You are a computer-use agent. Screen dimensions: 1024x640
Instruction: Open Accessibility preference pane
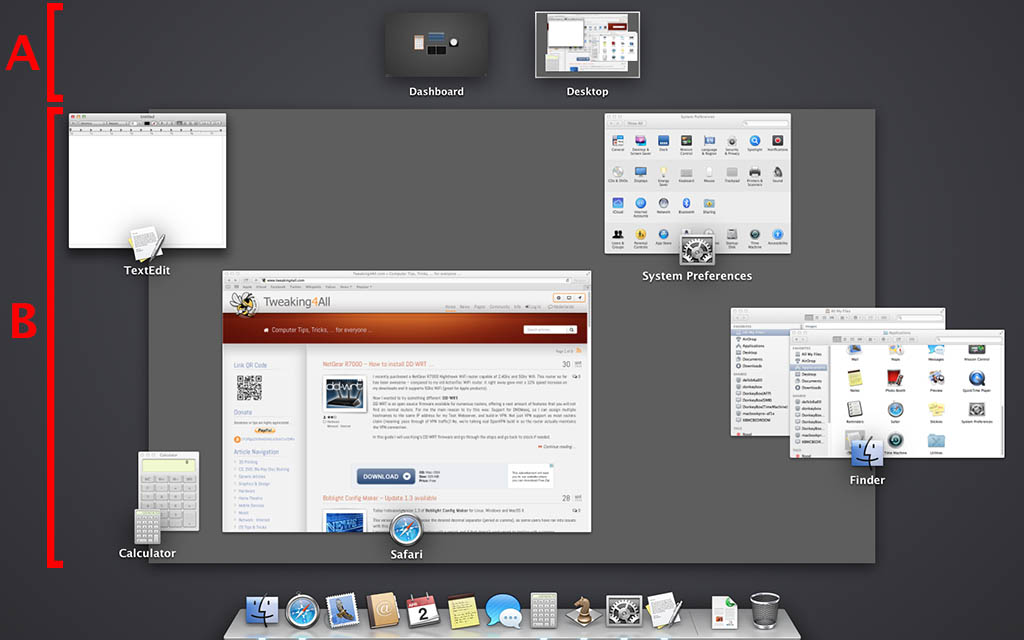point(778,237)
